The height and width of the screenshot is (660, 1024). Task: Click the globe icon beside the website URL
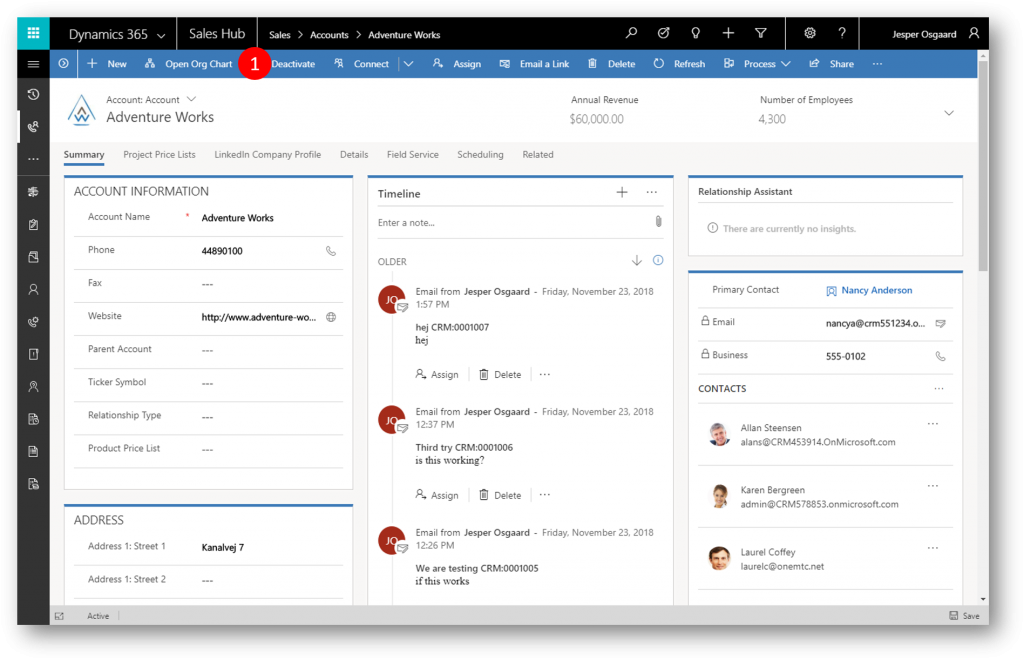click(331, 317)
